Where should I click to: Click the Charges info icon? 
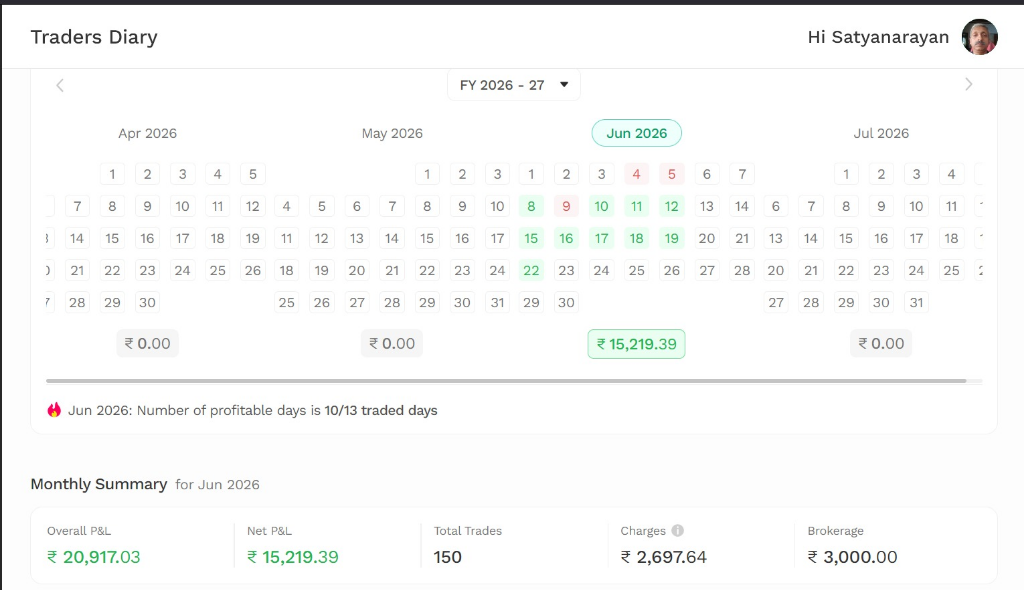coord(677,531)
